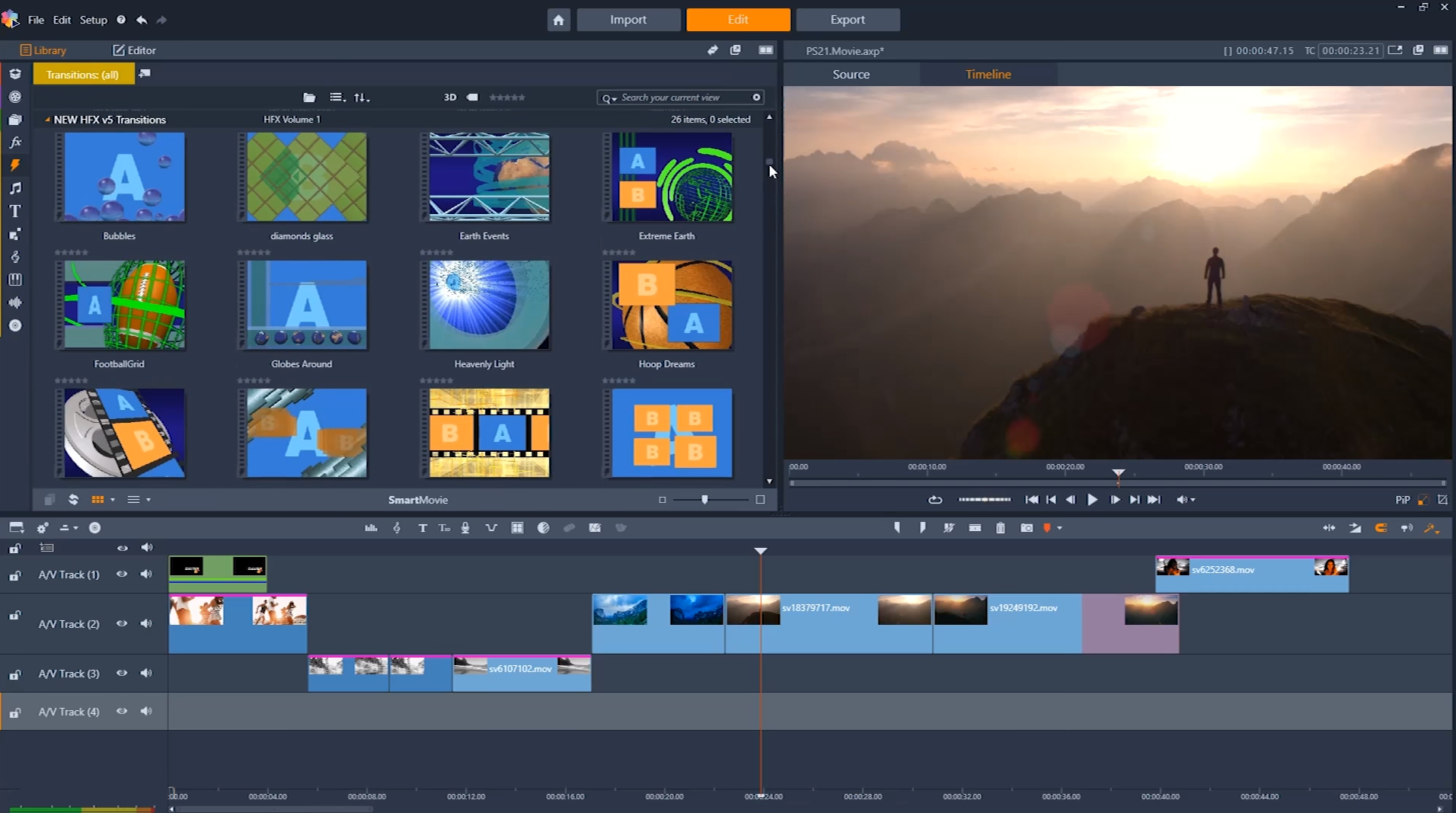Switch to the Editor tab

[x=135, y=50]
